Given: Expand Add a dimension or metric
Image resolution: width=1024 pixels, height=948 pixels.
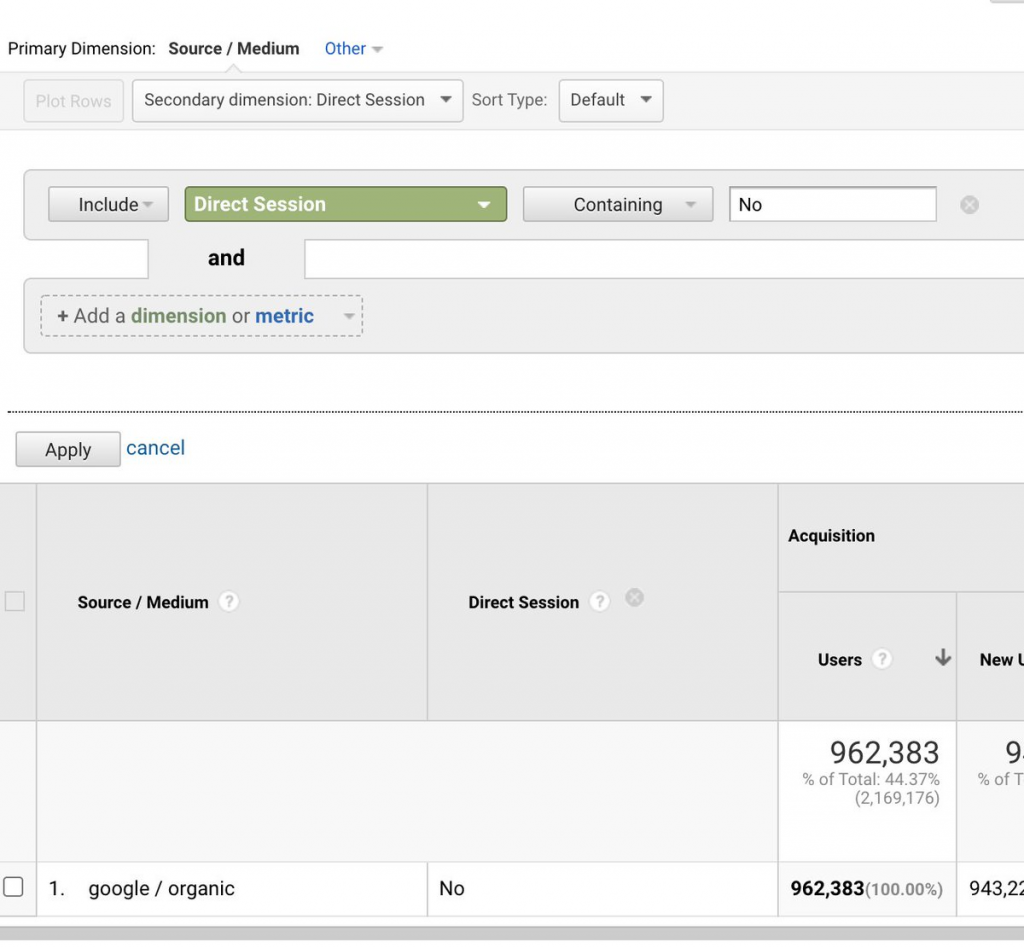Looking at the screenshot, I should tap(201, 316).
